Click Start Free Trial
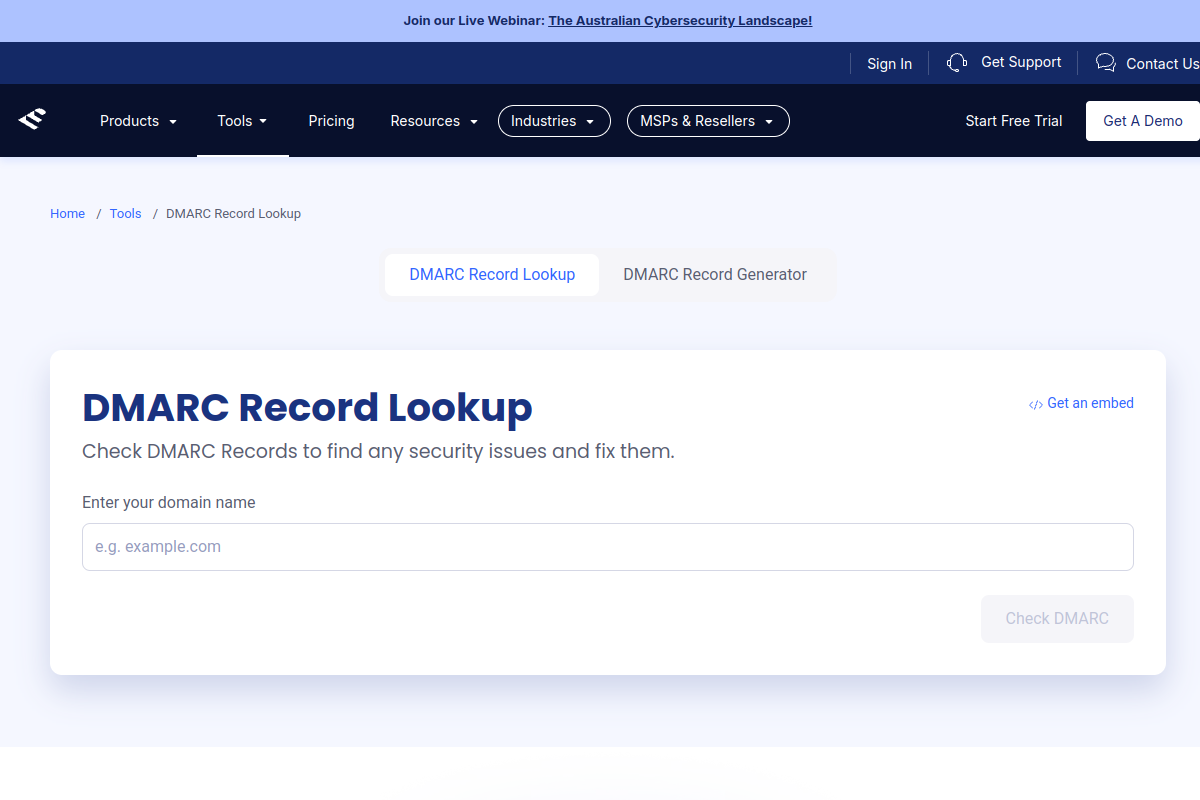 click(1013, 120)
